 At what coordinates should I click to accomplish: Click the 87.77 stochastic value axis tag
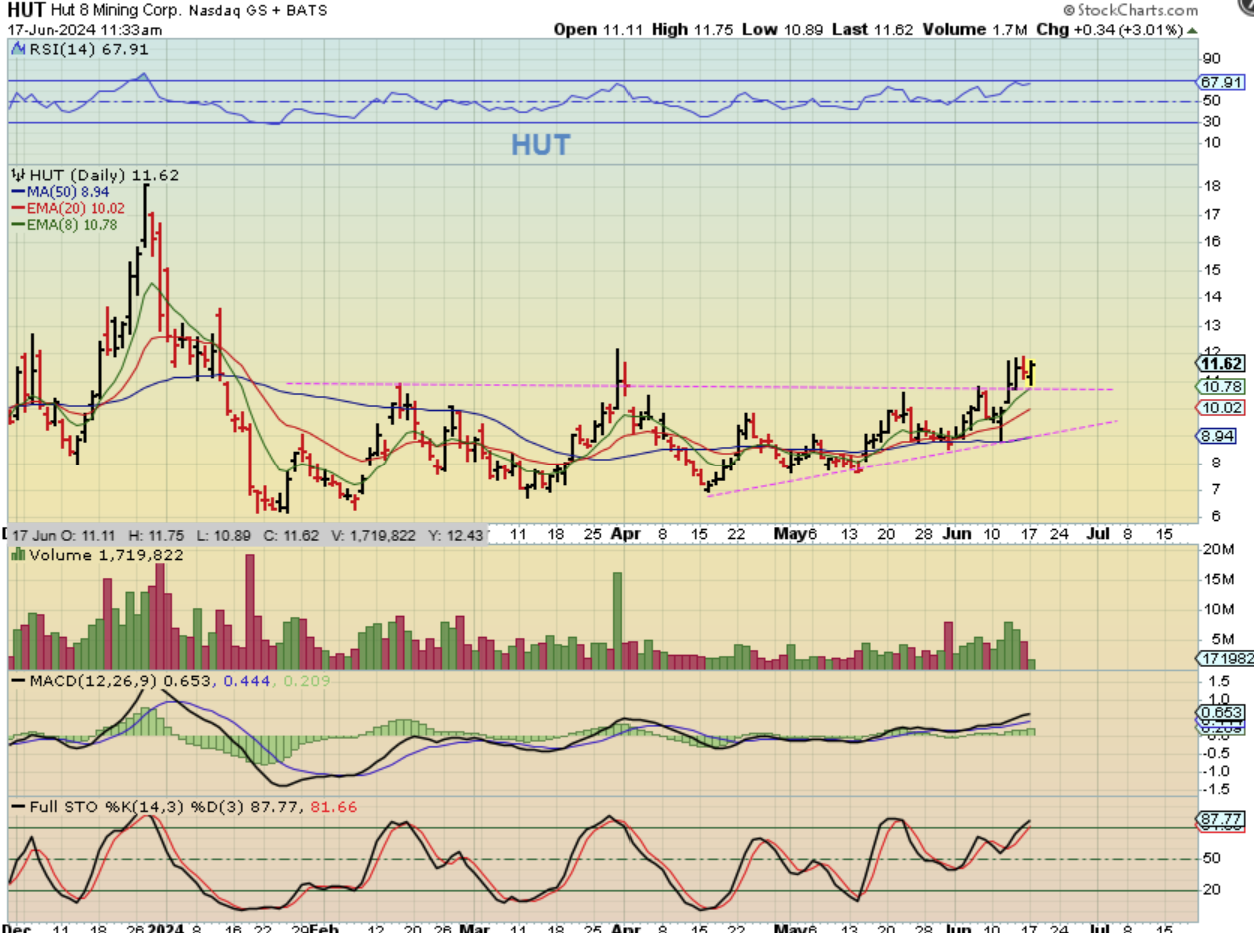click(1219, 818)
